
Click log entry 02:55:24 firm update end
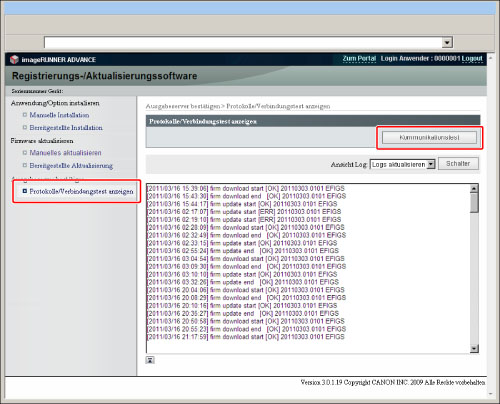[x=243, y=251]
